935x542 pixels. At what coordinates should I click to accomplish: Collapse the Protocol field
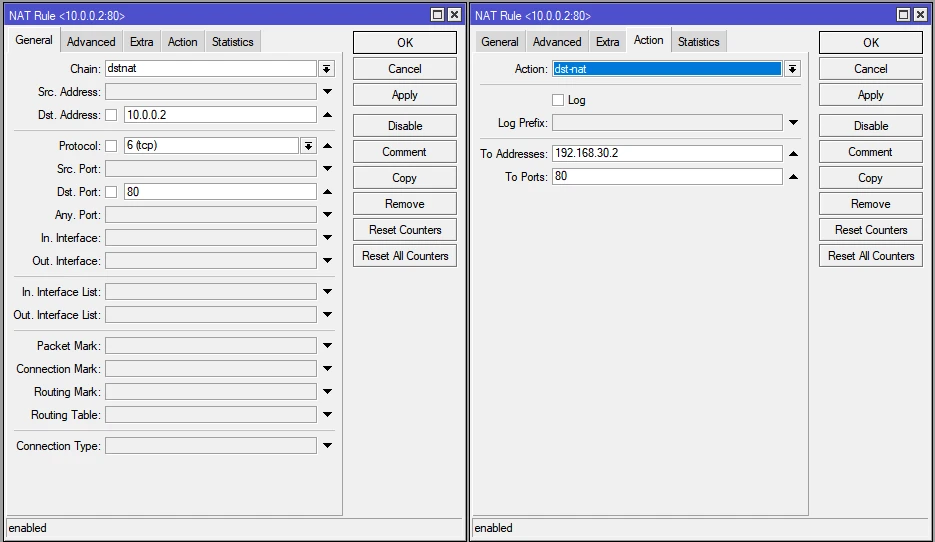pyautogui.click(x=327, y=146)
